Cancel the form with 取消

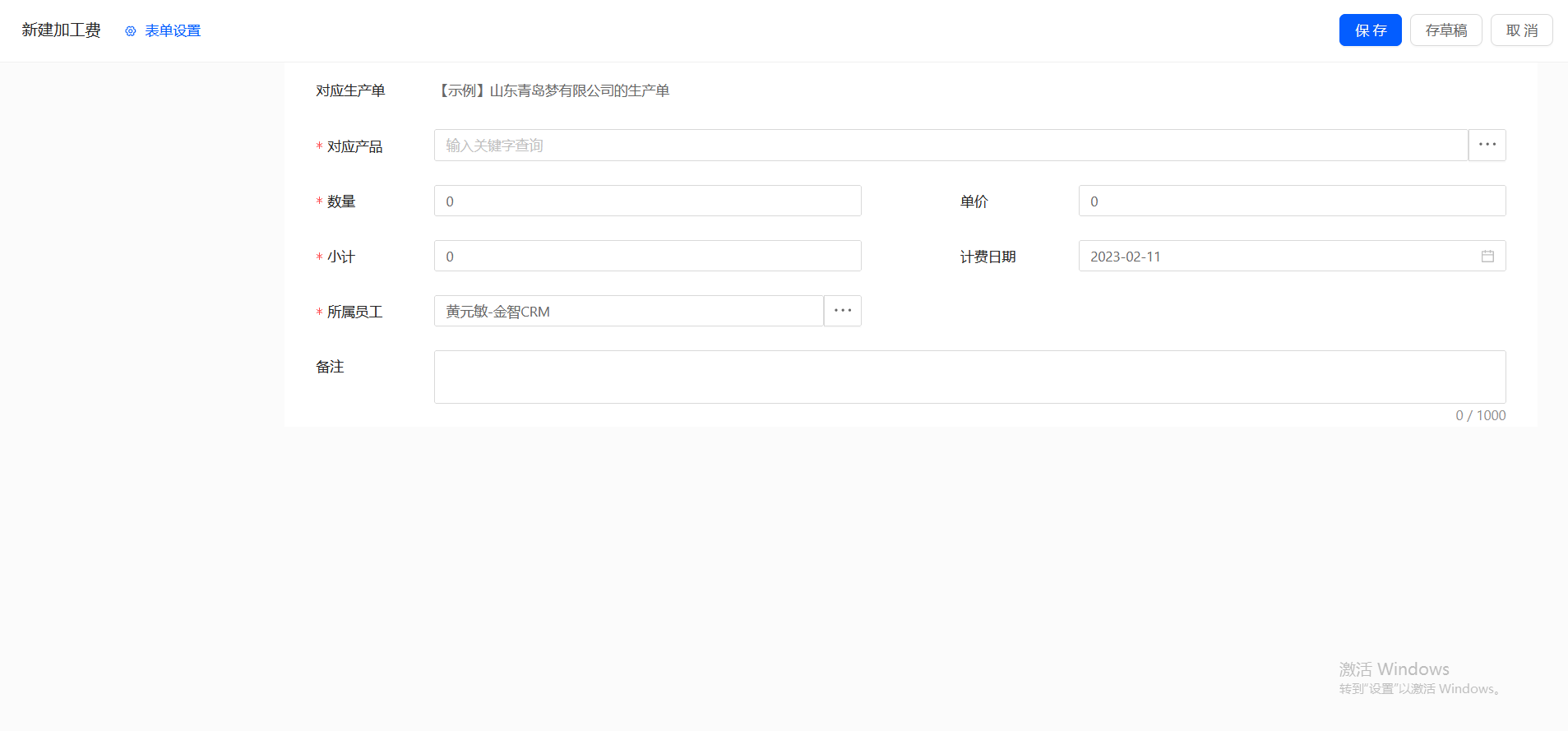click(x=1521, y=30)
